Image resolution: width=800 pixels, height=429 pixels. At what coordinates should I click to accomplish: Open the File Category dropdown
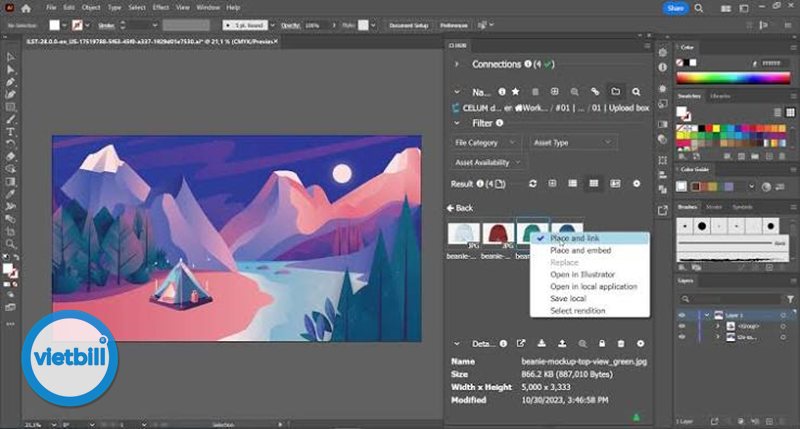tap(485, 143)
